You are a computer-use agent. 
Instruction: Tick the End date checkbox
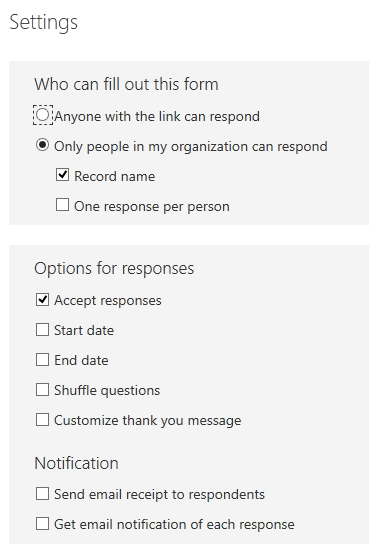click(x=42, y=360)
